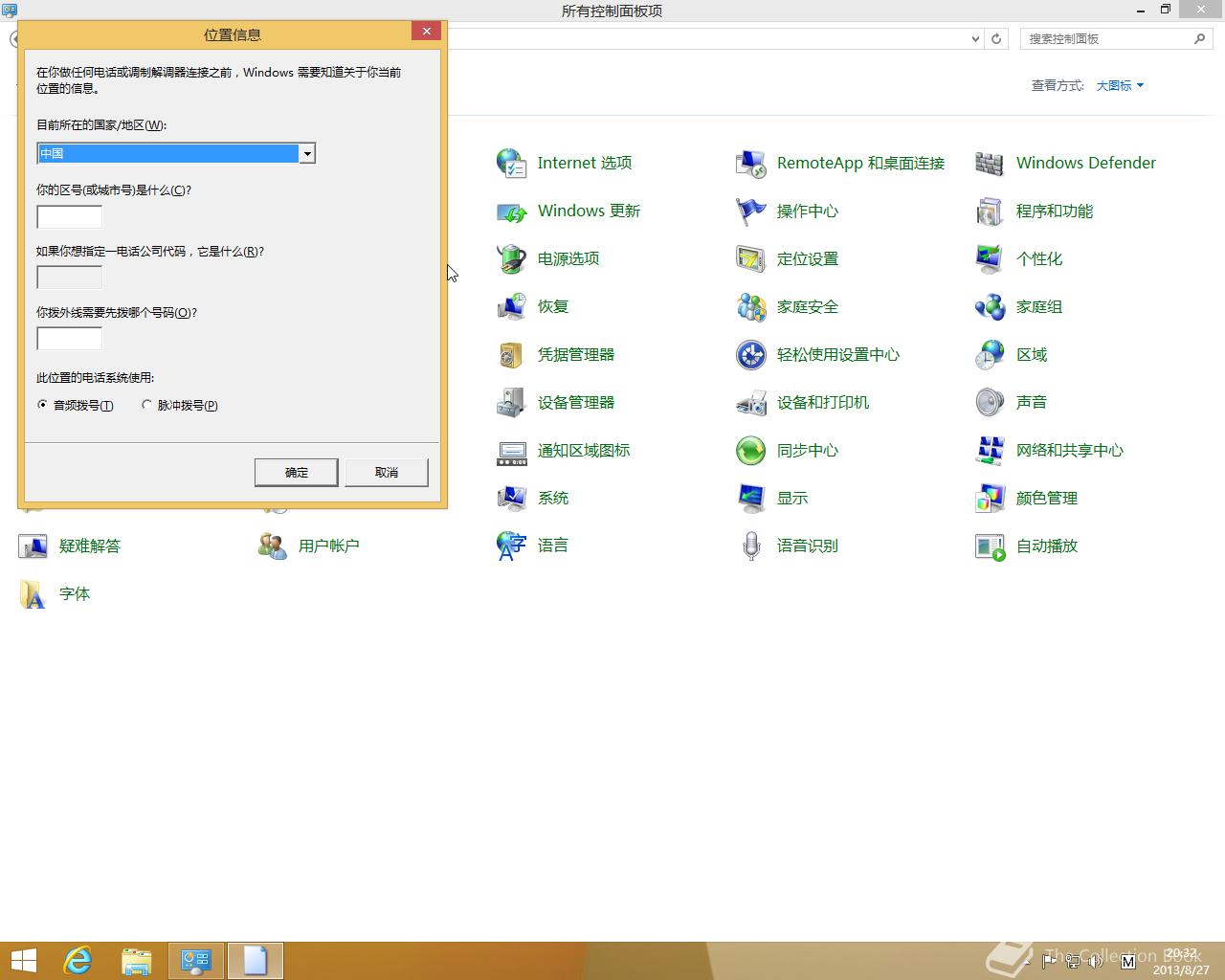Open 家庭组 icon
The height and width of the screenshot is (980, 1225).
click(991, 306)
